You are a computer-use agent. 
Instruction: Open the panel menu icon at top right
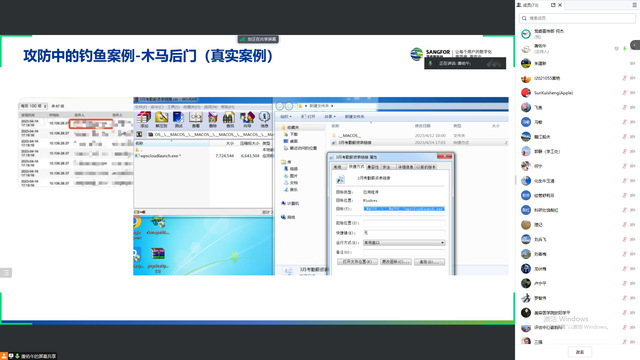[634, 5]
